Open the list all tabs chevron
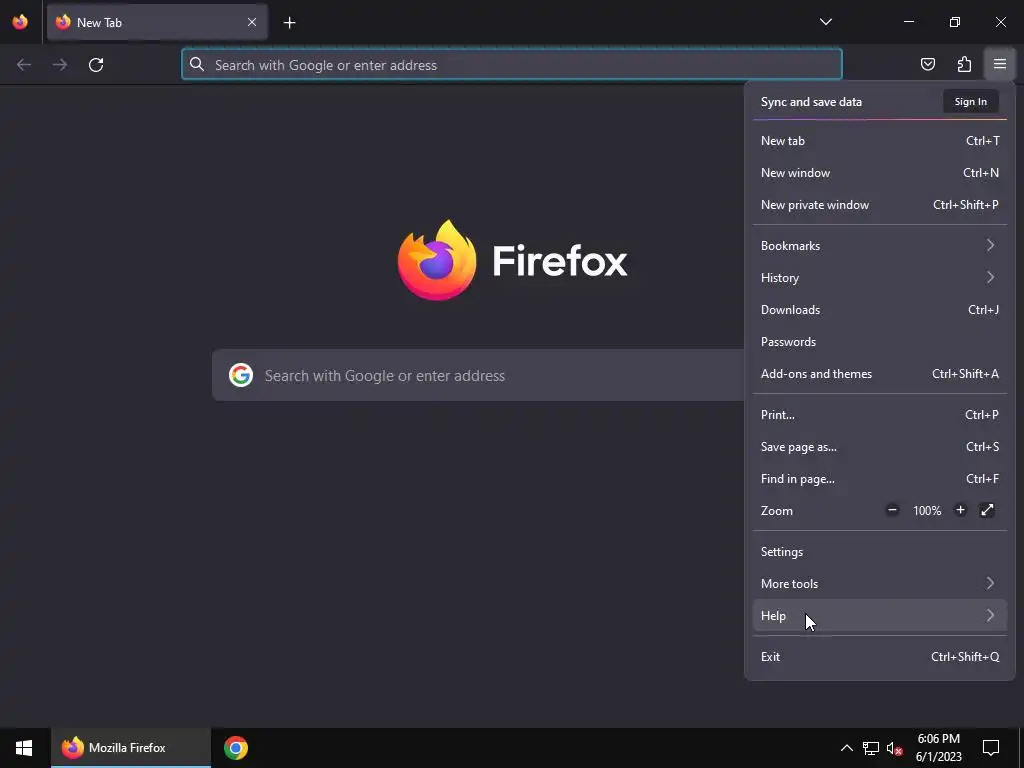1024x768 pixels. (825, 22)
